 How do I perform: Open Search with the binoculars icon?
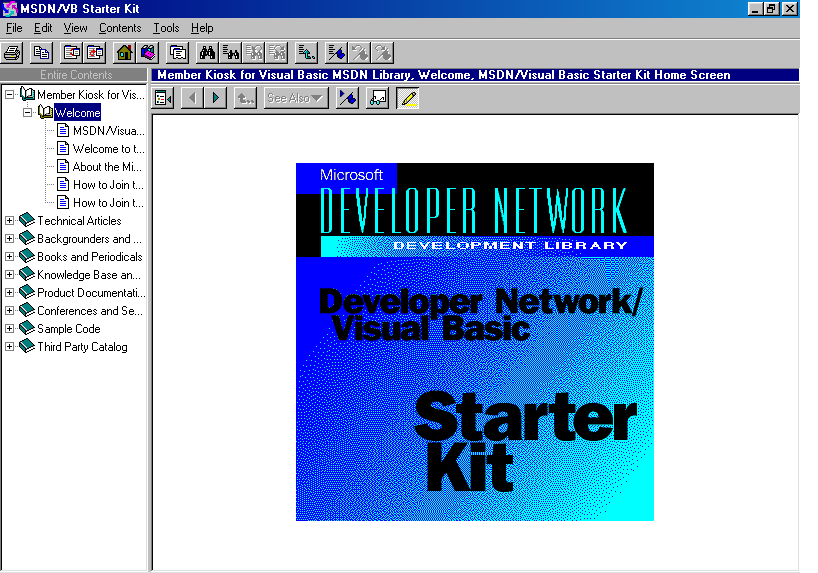(207, 53)
